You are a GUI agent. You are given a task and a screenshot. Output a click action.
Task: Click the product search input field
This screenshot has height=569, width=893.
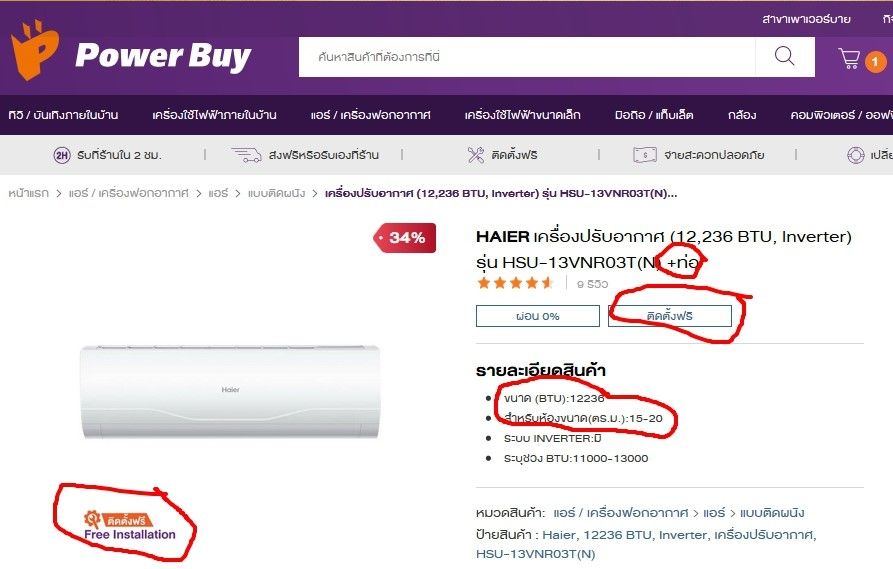[x=527, y=57]
